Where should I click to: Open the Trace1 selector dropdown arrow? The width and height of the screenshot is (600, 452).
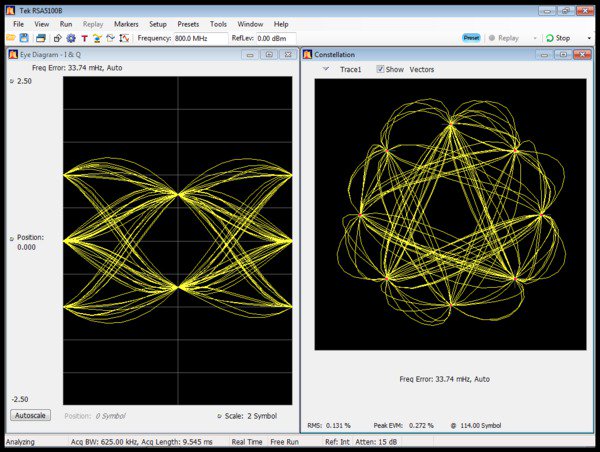point(326,70)
